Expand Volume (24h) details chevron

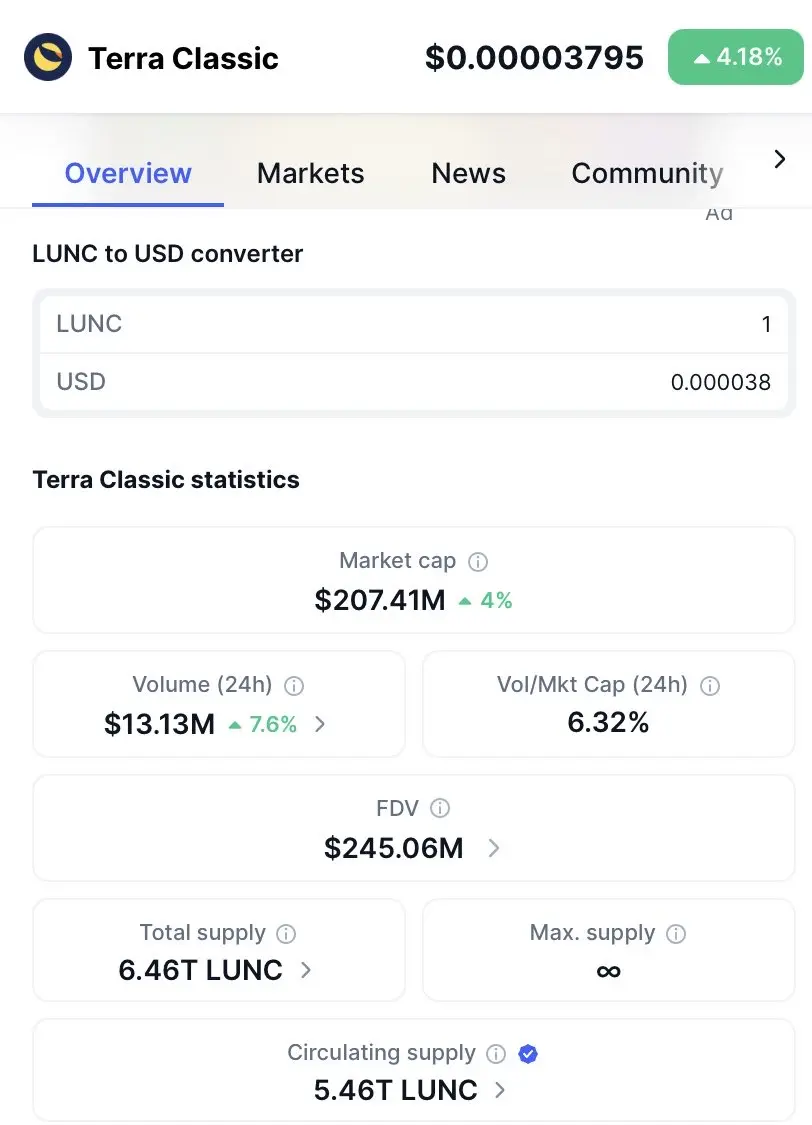click(320, 724)
